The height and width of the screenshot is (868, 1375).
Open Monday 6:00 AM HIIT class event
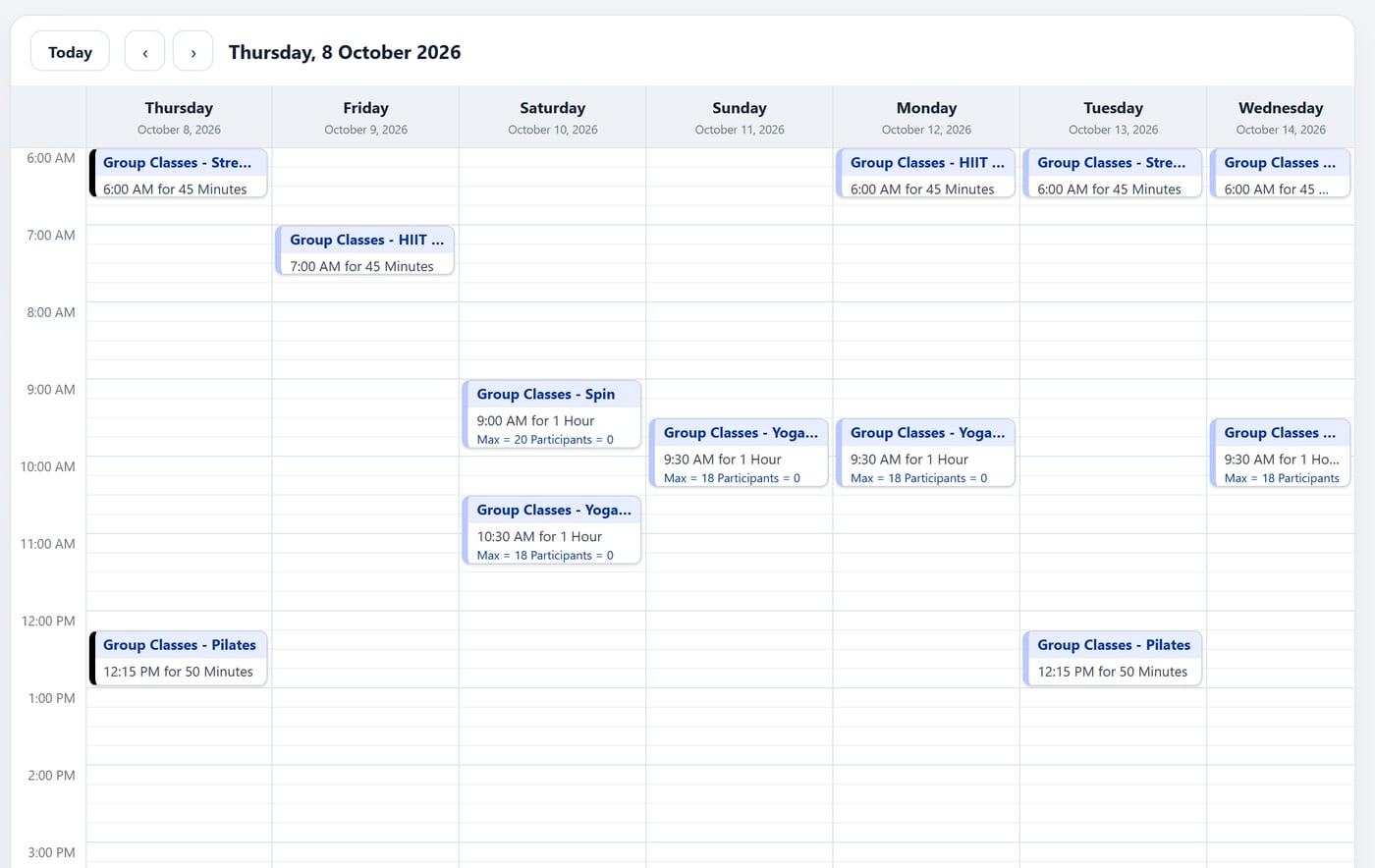(x=925, y=174)
